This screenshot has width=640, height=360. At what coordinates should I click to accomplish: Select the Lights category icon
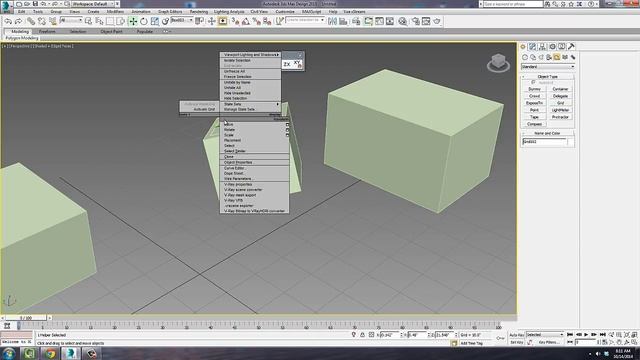(x=541, y=57)
